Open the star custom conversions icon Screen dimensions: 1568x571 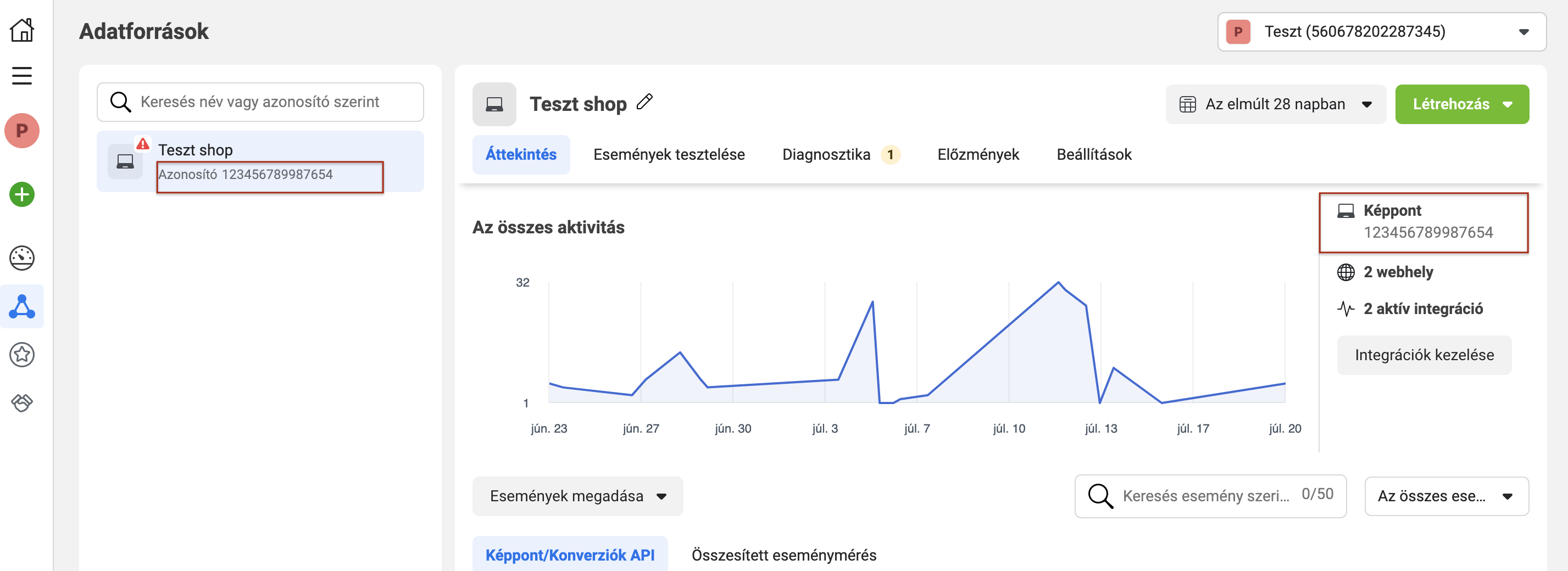pos(22,355)
